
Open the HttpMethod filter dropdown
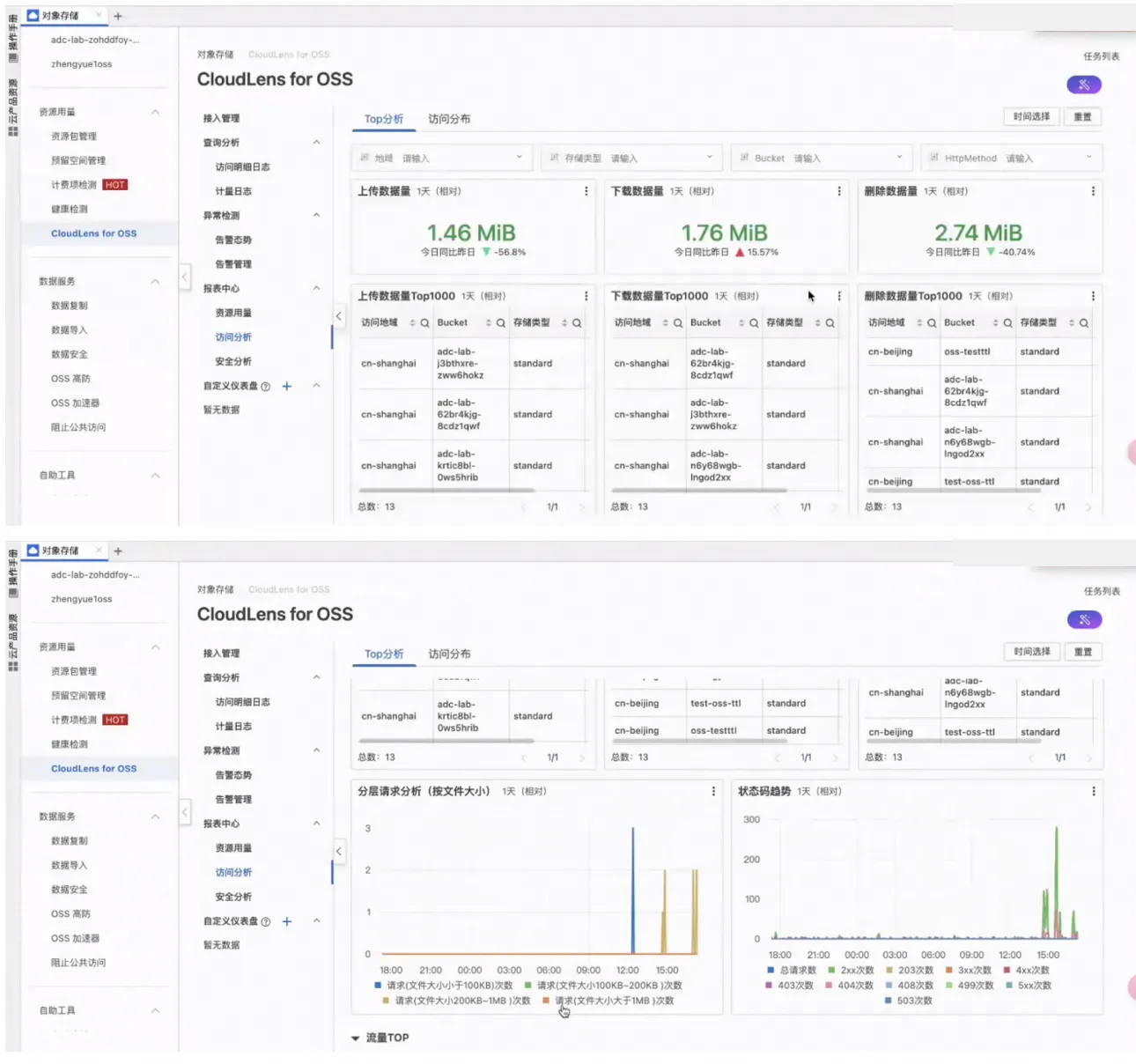[1012, 159]
